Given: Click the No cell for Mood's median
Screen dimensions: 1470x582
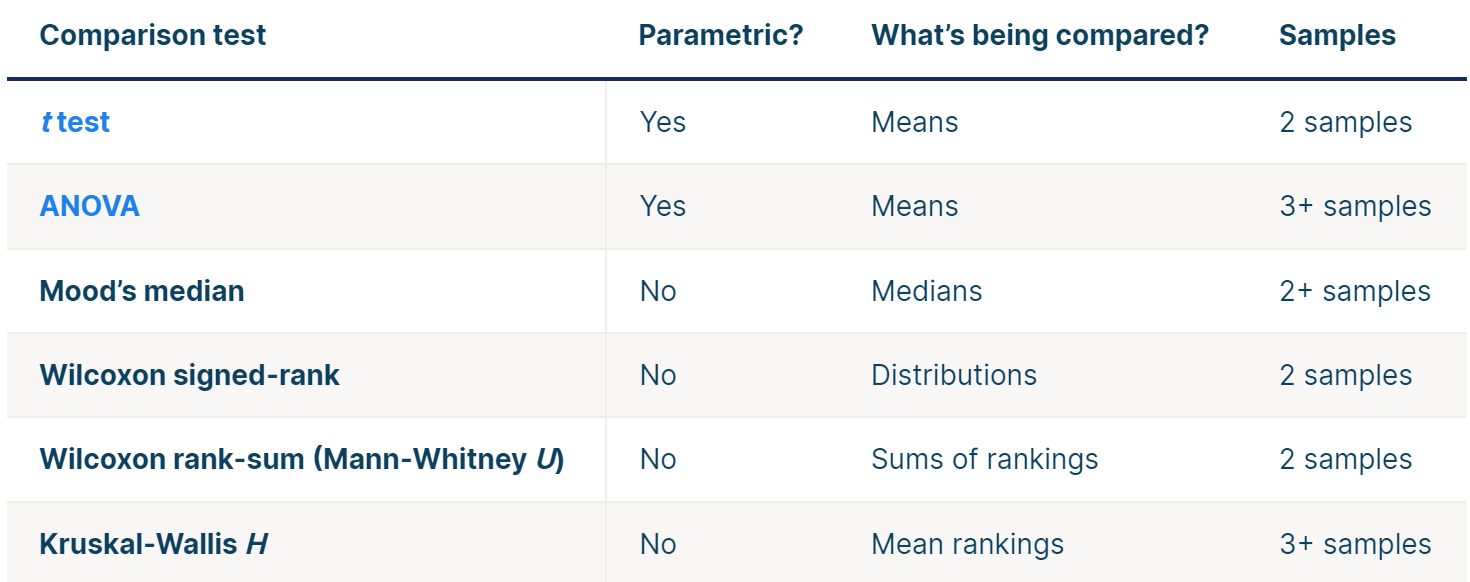Looking at the screenshot, I should click(x=658, y=291).
